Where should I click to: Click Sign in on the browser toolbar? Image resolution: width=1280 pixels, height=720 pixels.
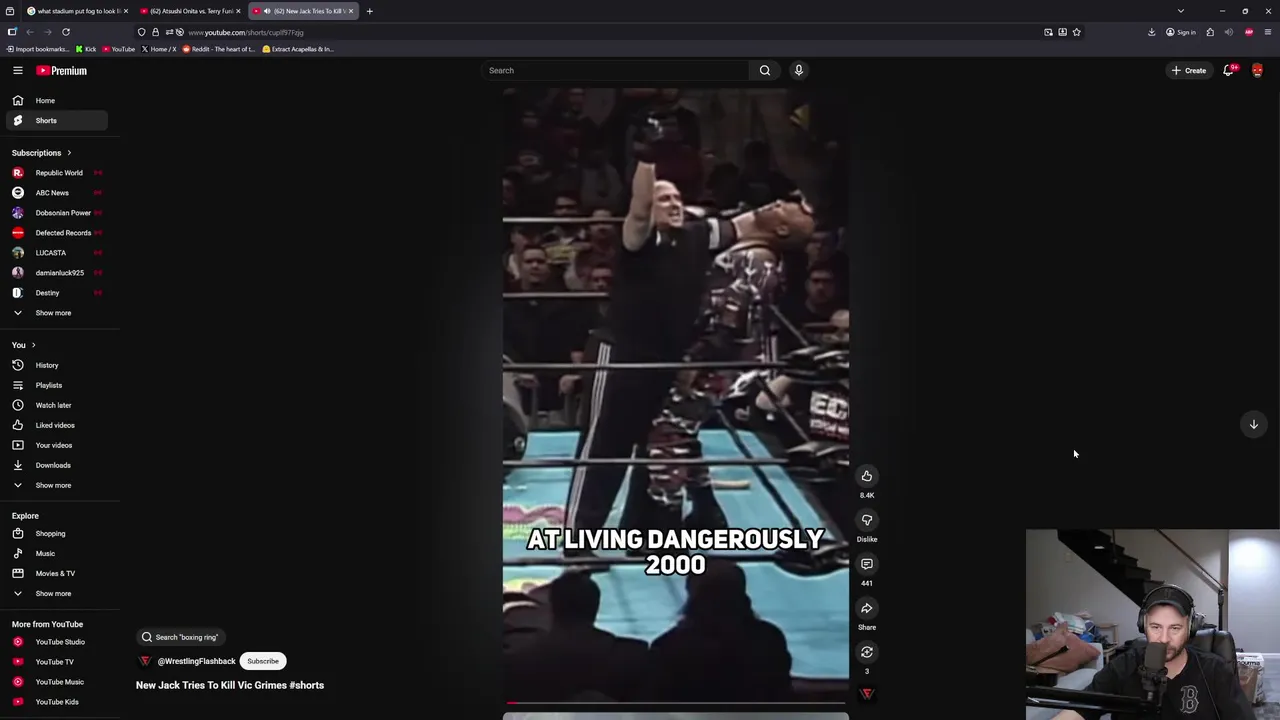(x=1181, y=32)
